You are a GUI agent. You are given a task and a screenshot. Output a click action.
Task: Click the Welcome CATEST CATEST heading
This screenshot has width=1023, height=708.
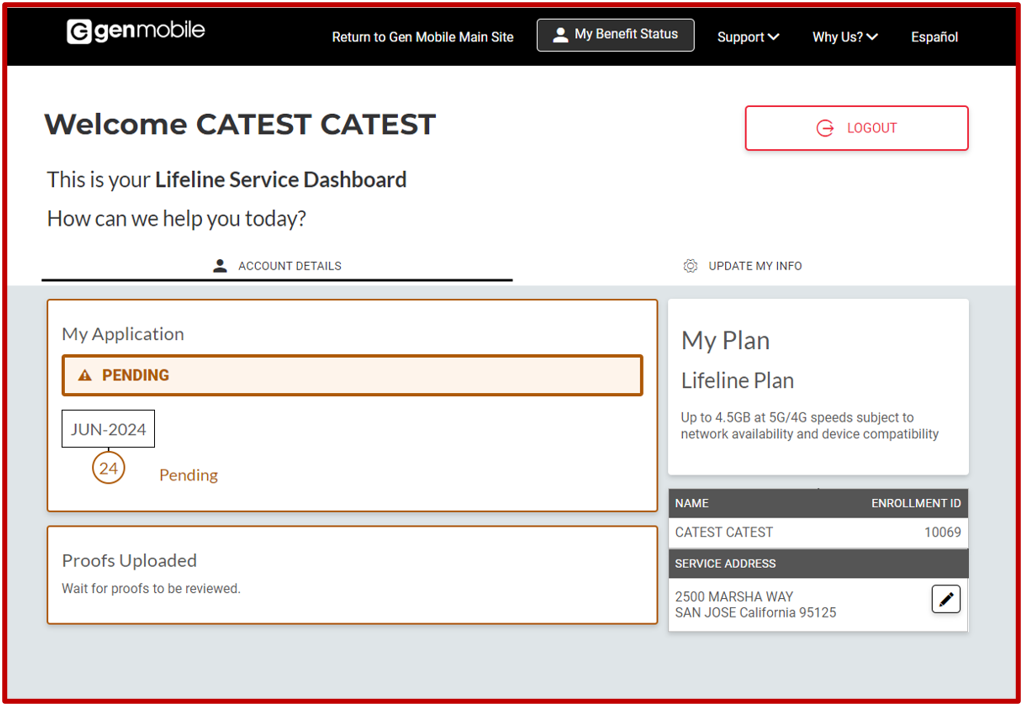[240, 124]
